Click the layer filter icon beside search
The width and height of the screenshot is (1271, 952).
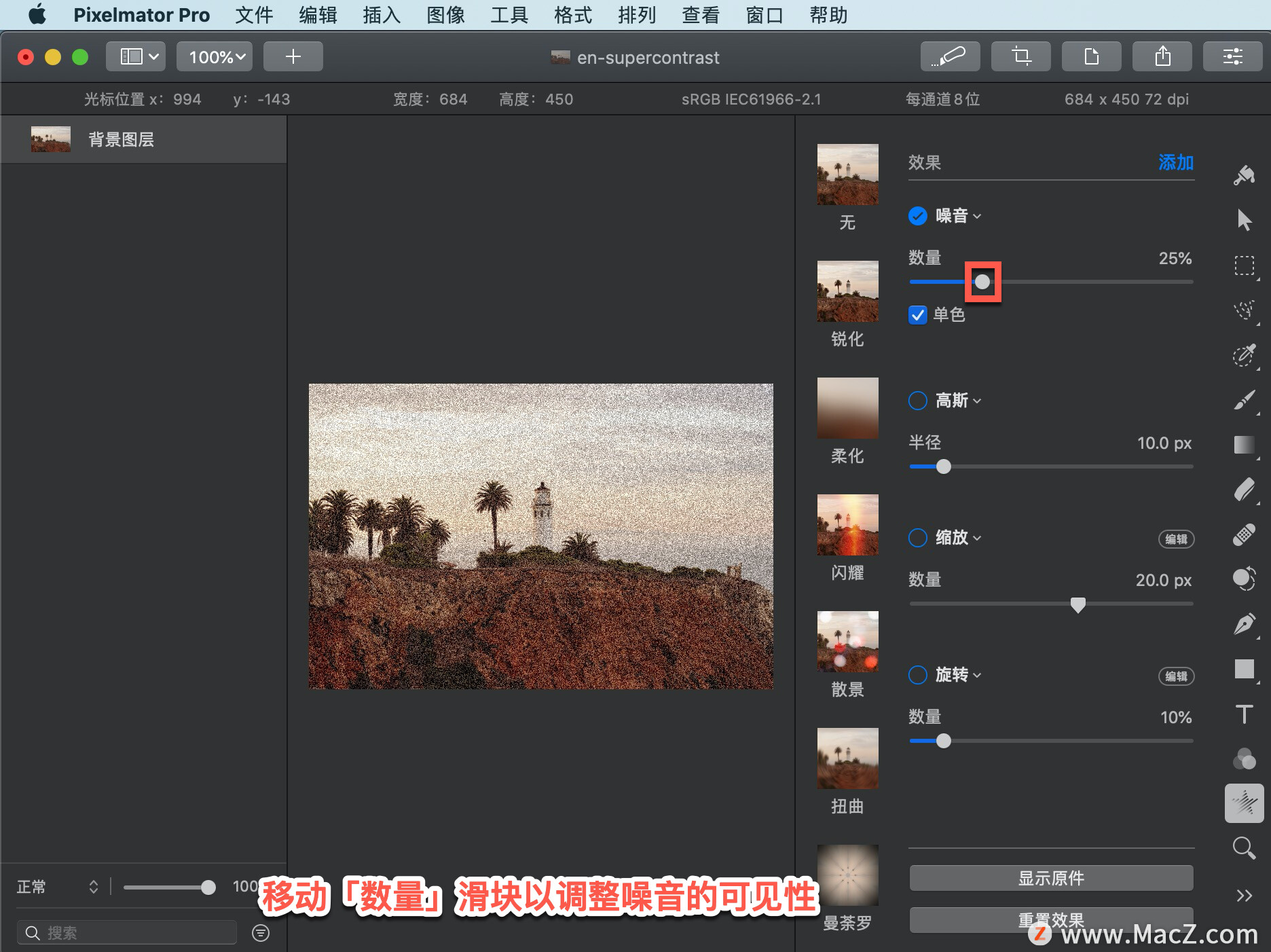tap(261, 933)
